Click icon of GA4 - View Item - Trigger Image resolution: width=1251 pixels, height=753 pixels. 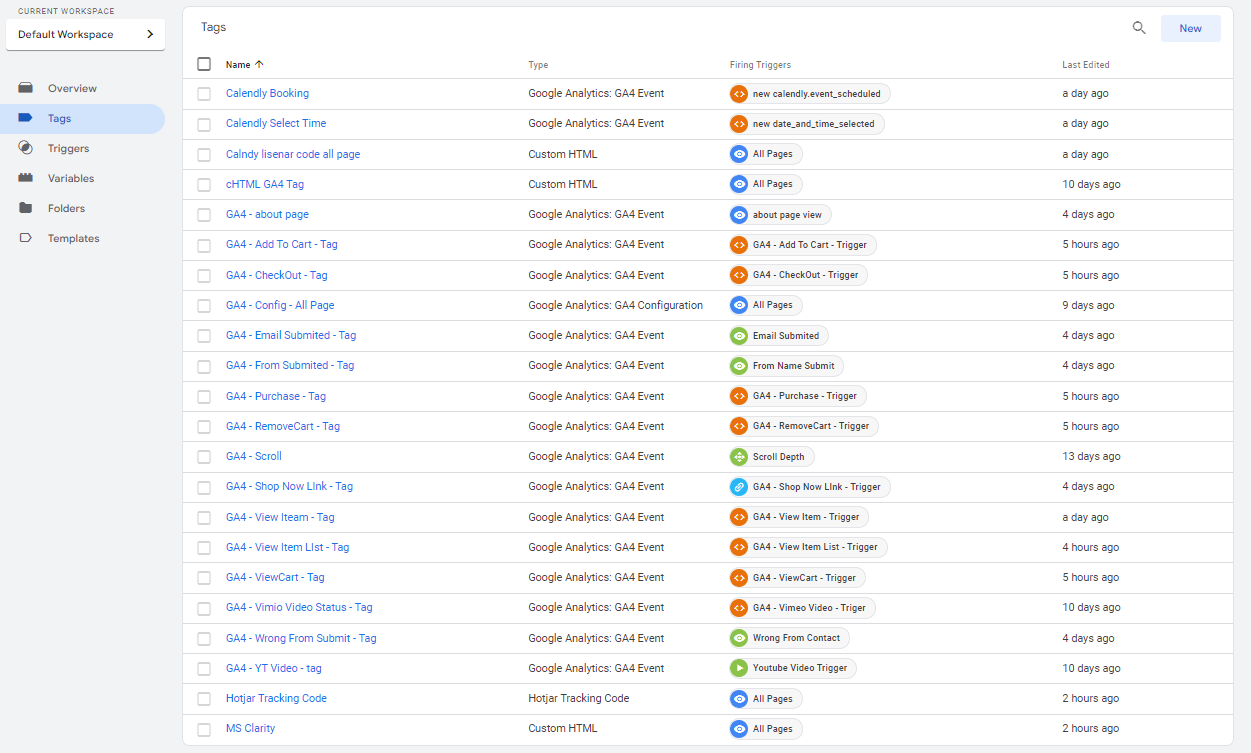click(739, 517)
